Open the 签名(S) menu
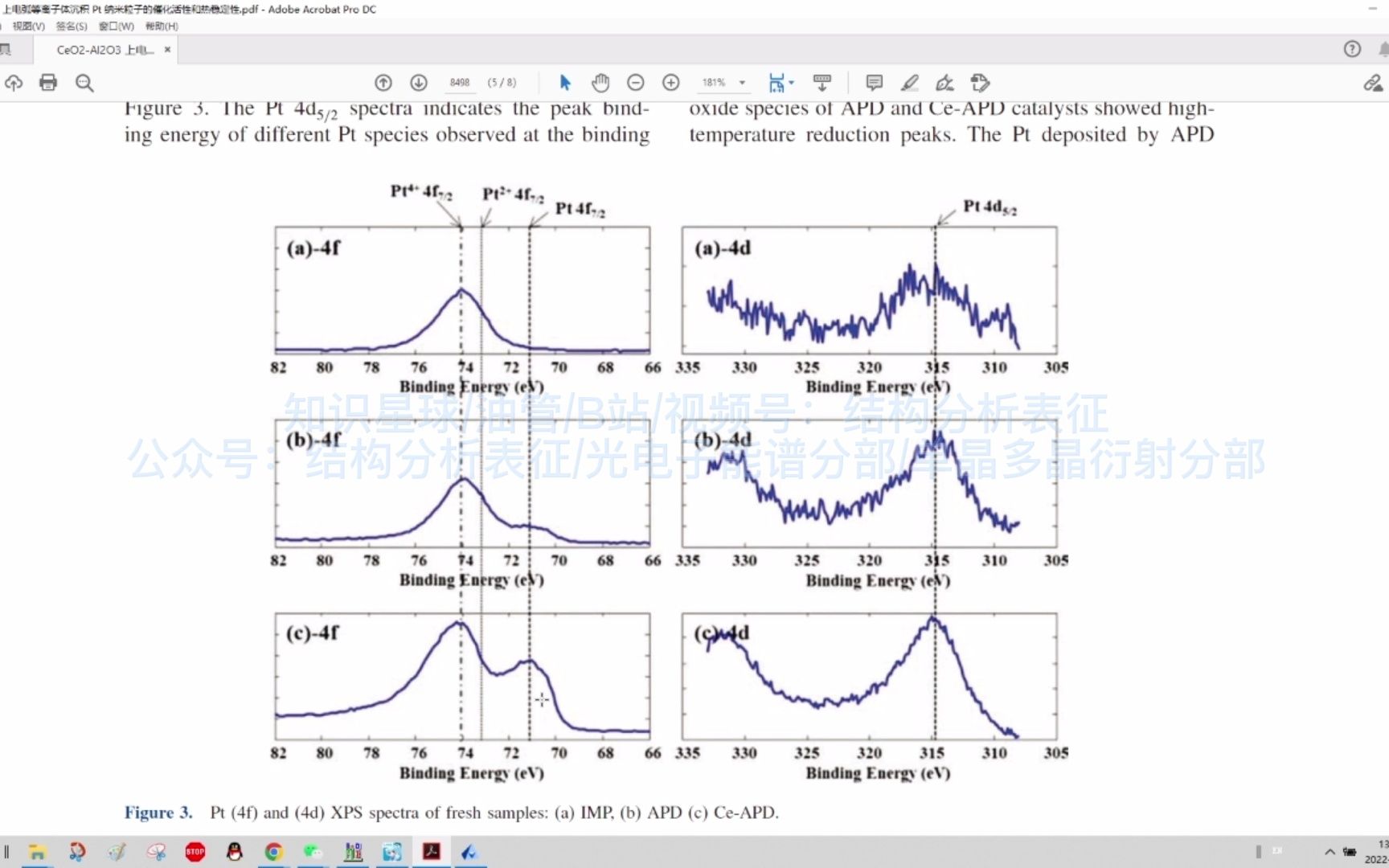The image size is (1389, 868). coord(72,27)
